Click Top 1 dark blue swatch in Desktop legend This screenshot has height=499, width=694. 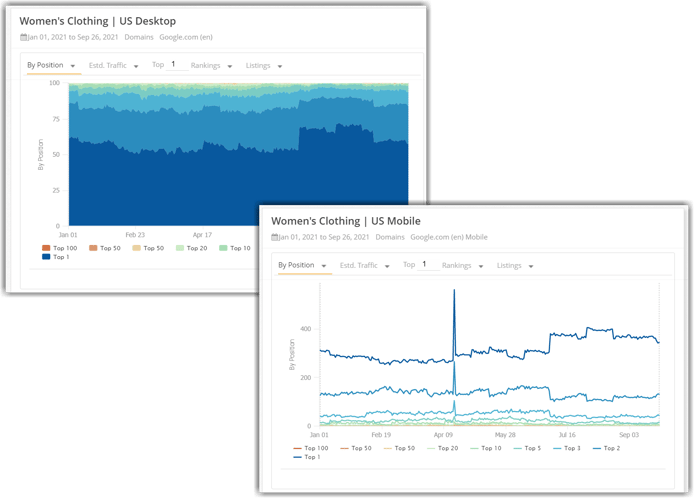46,257
